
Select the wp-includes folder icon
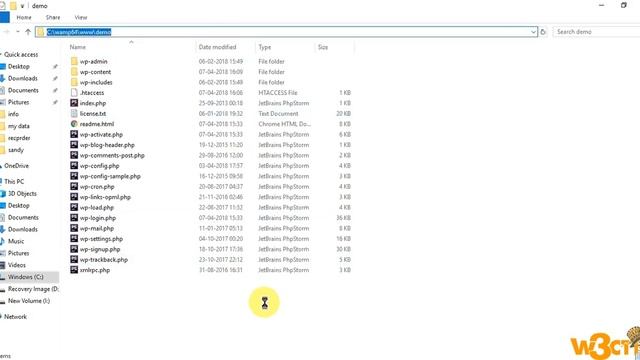point(74,82)
